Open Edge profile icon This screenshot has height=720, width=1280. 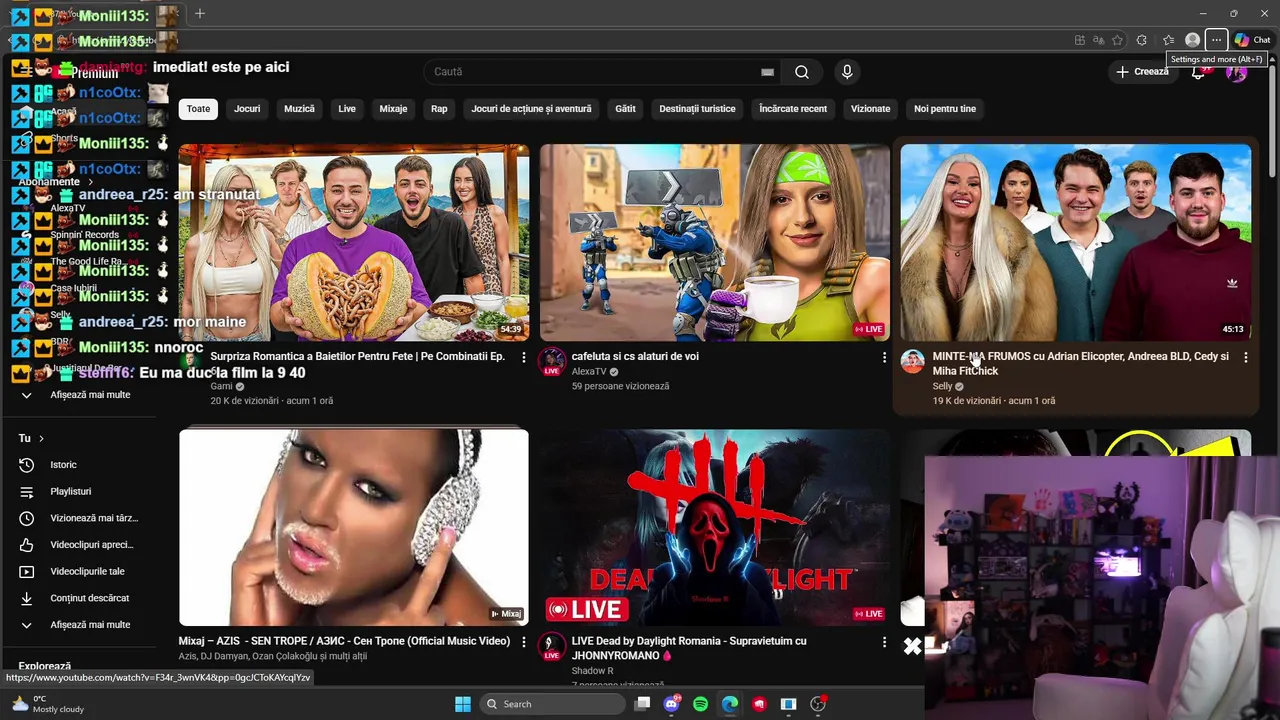(1192, 40)
